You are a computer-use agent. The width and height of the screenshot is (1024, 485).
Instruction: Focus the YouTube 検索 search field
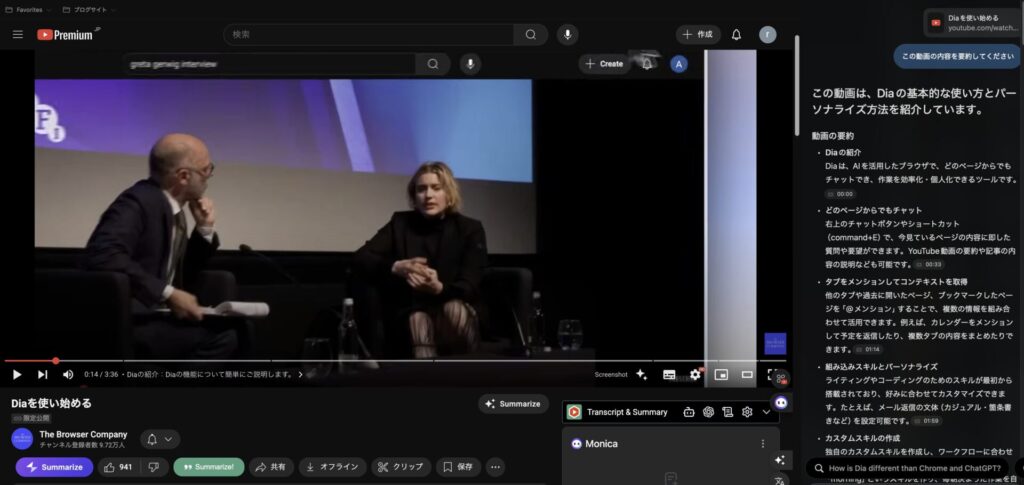tap(368, 35)
